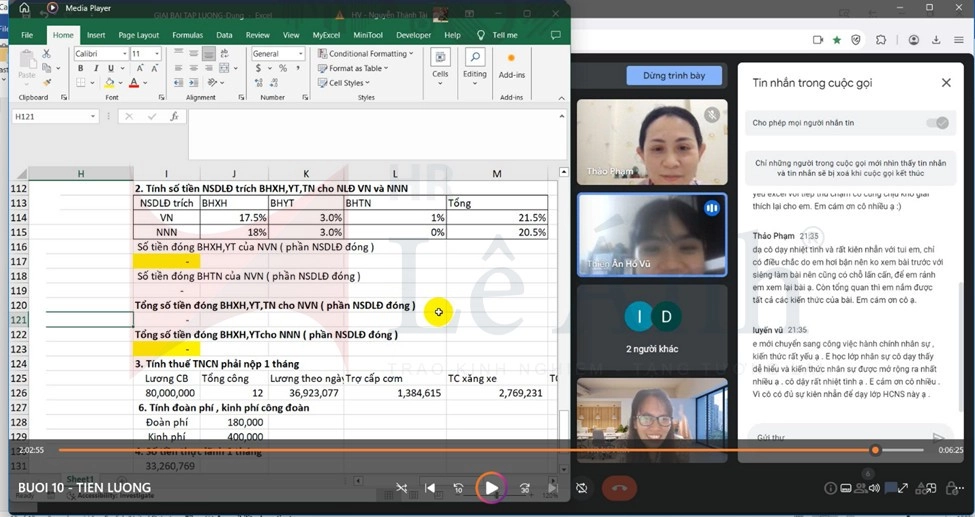This screenshot has width=975, height=517.
Task: Close the 'Tin nhắn trong cuộc gọi' panel
Action: coord(945,83)
